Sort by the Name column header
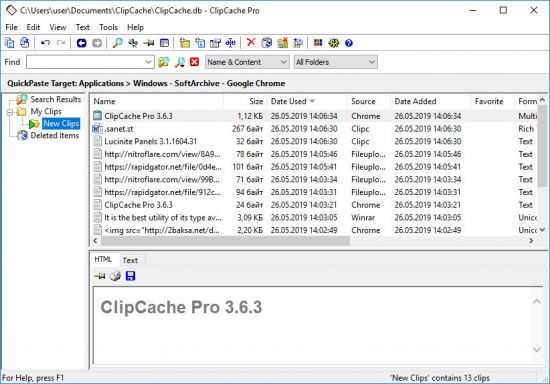 [157, 101]
